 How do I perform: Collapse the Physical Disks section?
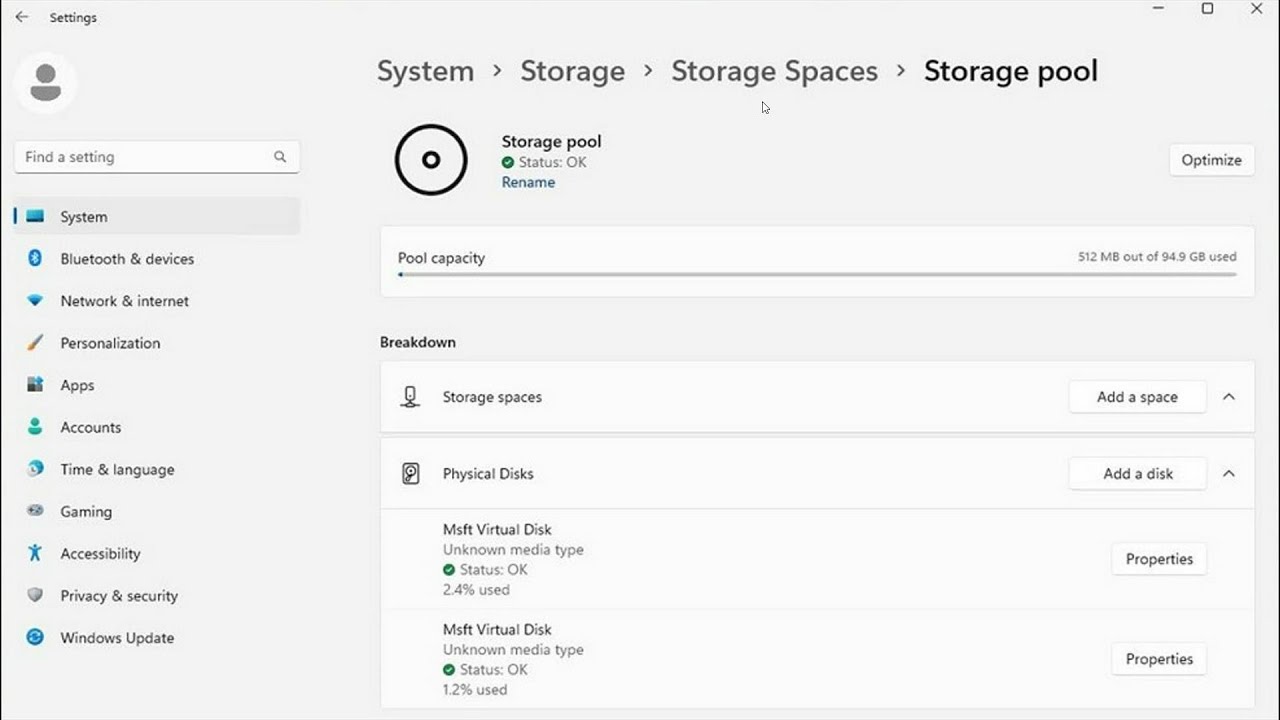point(1229,474)
